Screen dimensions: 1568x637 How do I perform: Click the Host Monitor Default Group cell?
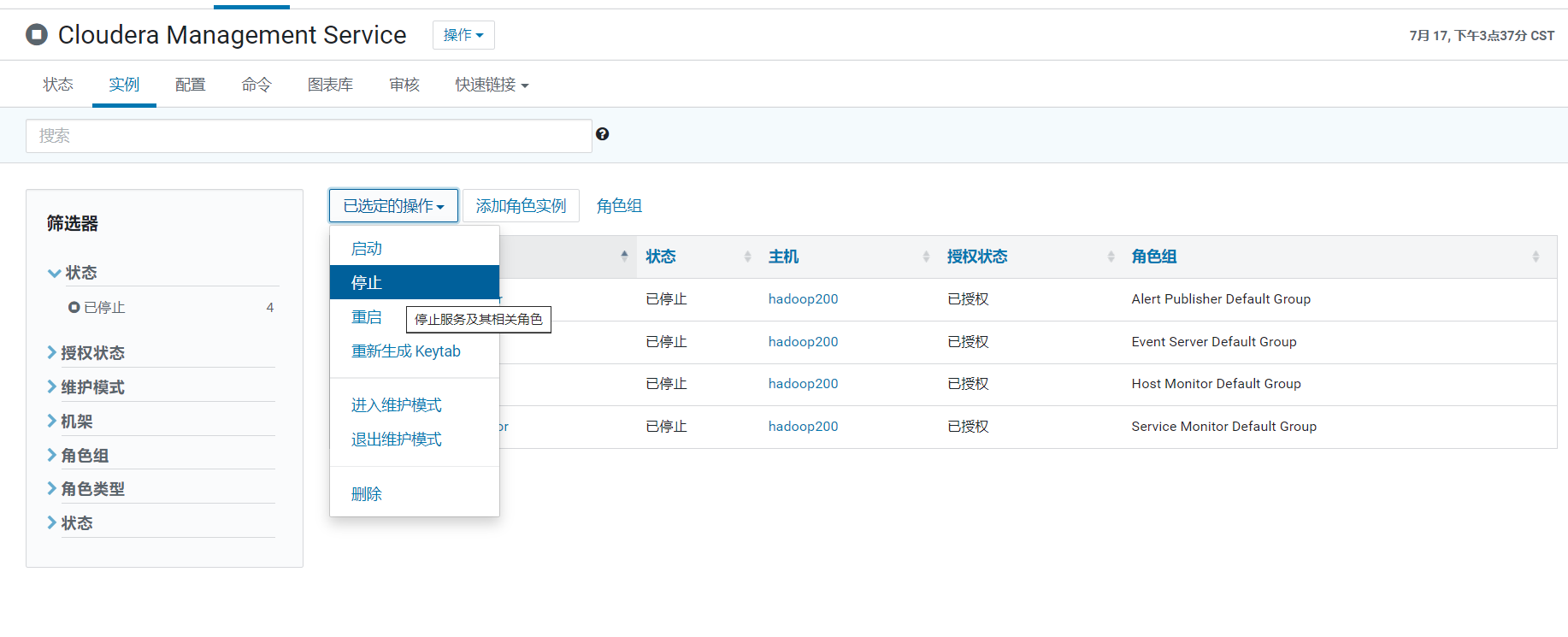click(x=1216, y=384)
